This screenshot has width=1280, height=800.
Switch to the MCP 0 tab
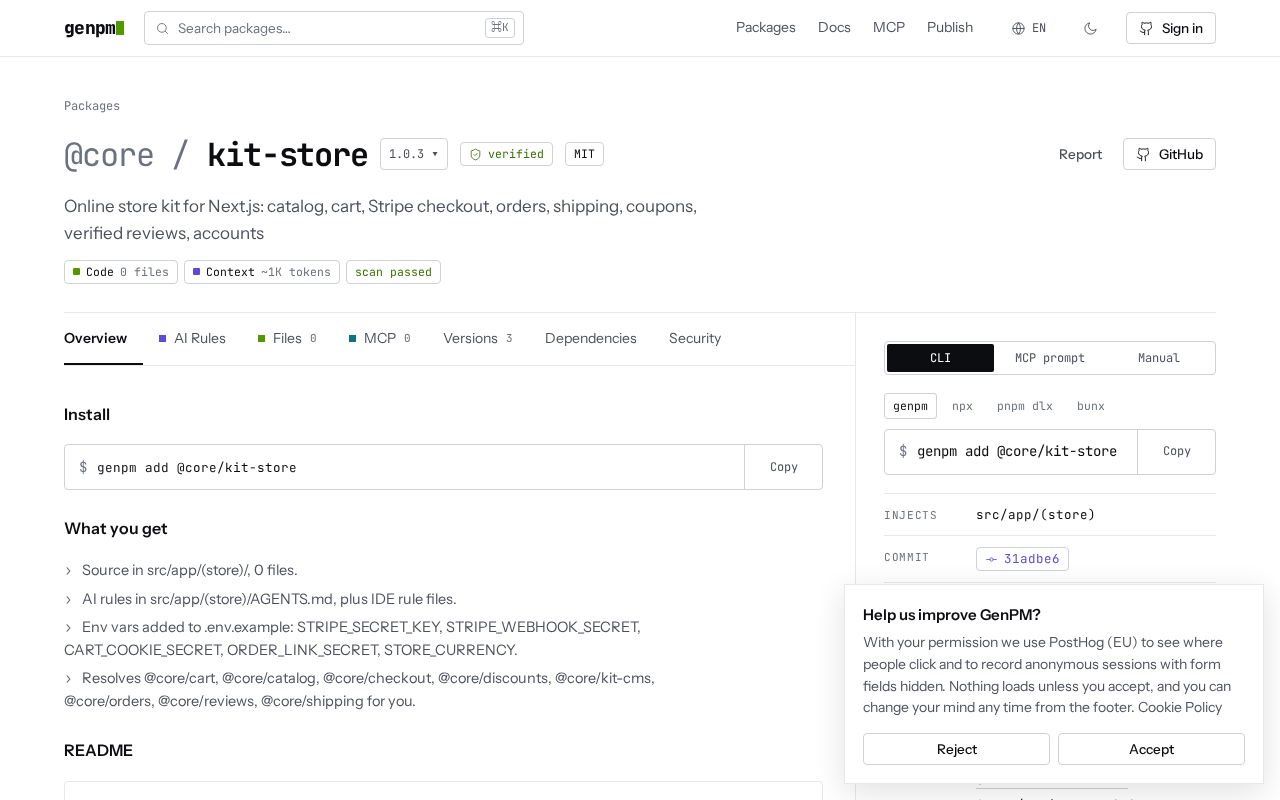[380, 338]
